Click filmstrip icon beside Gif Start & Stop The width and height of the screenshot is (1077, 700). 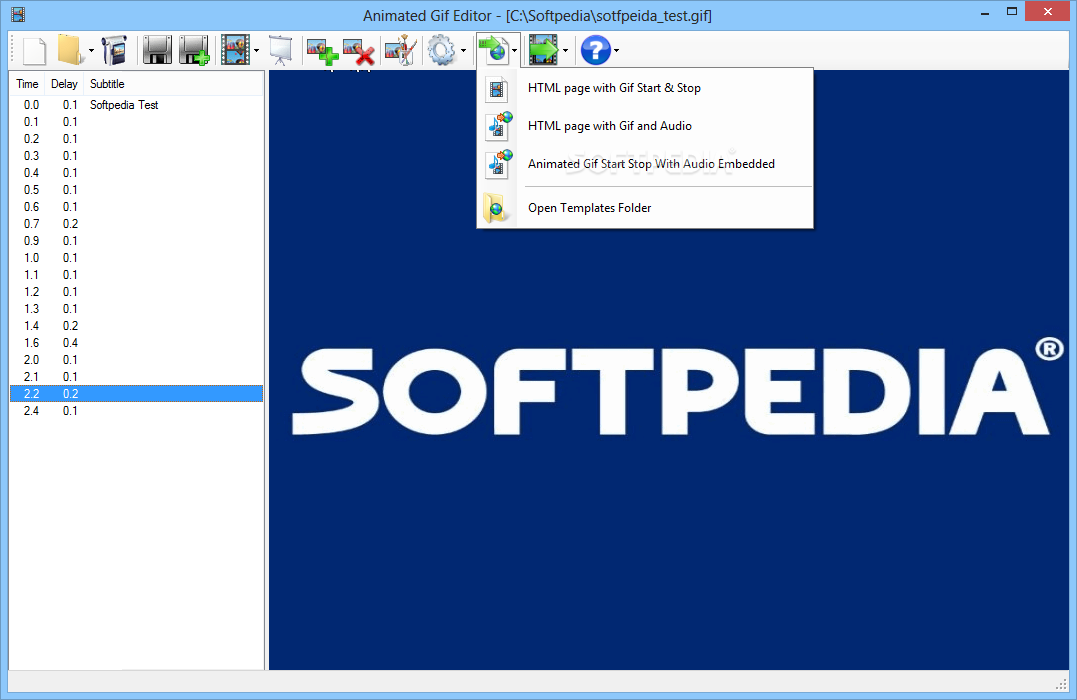click(x=497, y=89)
